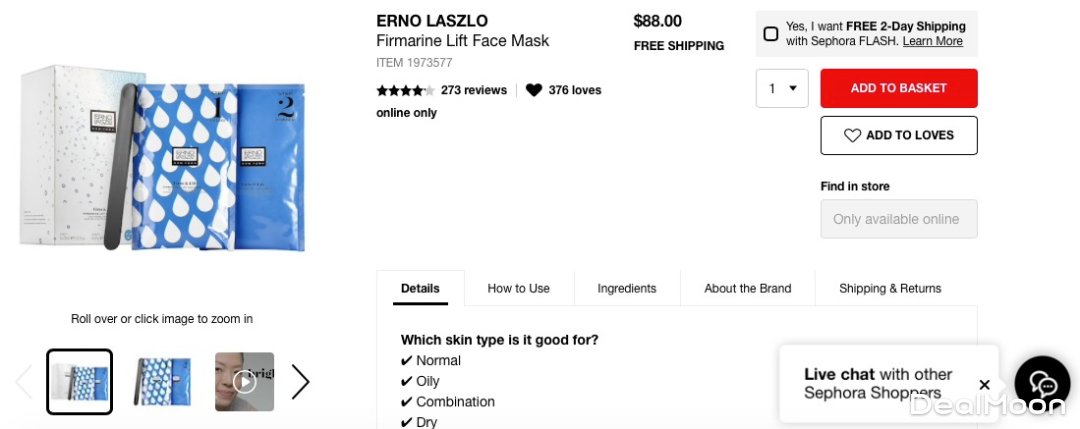1080x429 pixels.
Task: Select the first product box thumbnail
Action: [x=80, y=381]
